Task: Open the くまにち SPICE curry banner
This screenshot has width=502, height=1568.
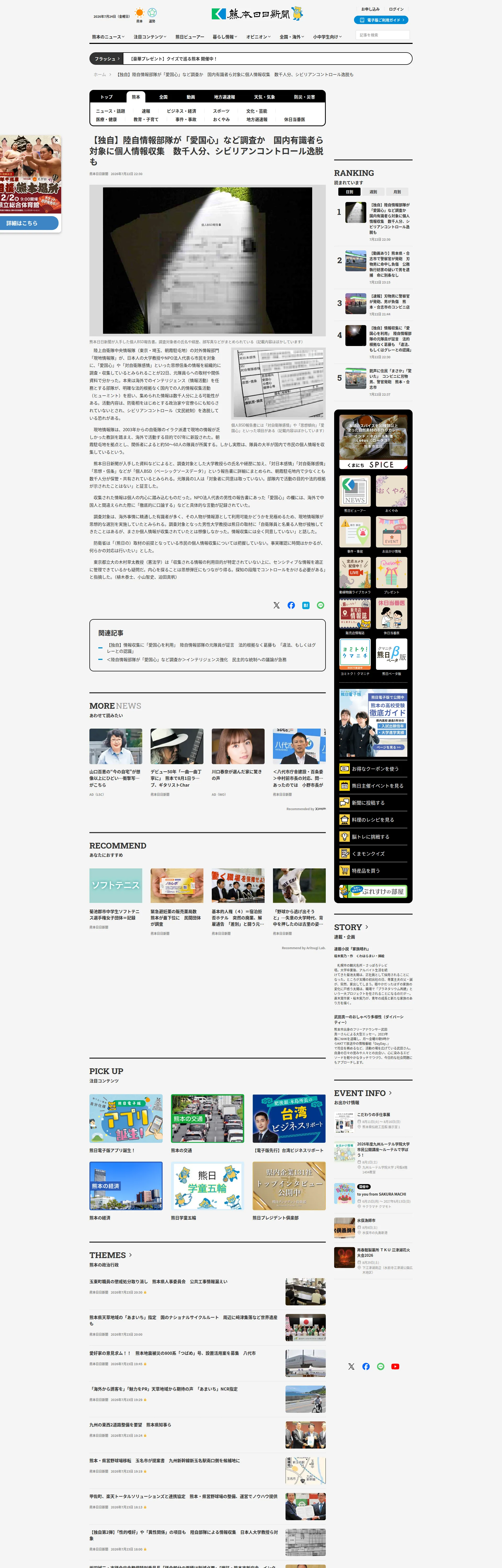Action: click(373, 442)
